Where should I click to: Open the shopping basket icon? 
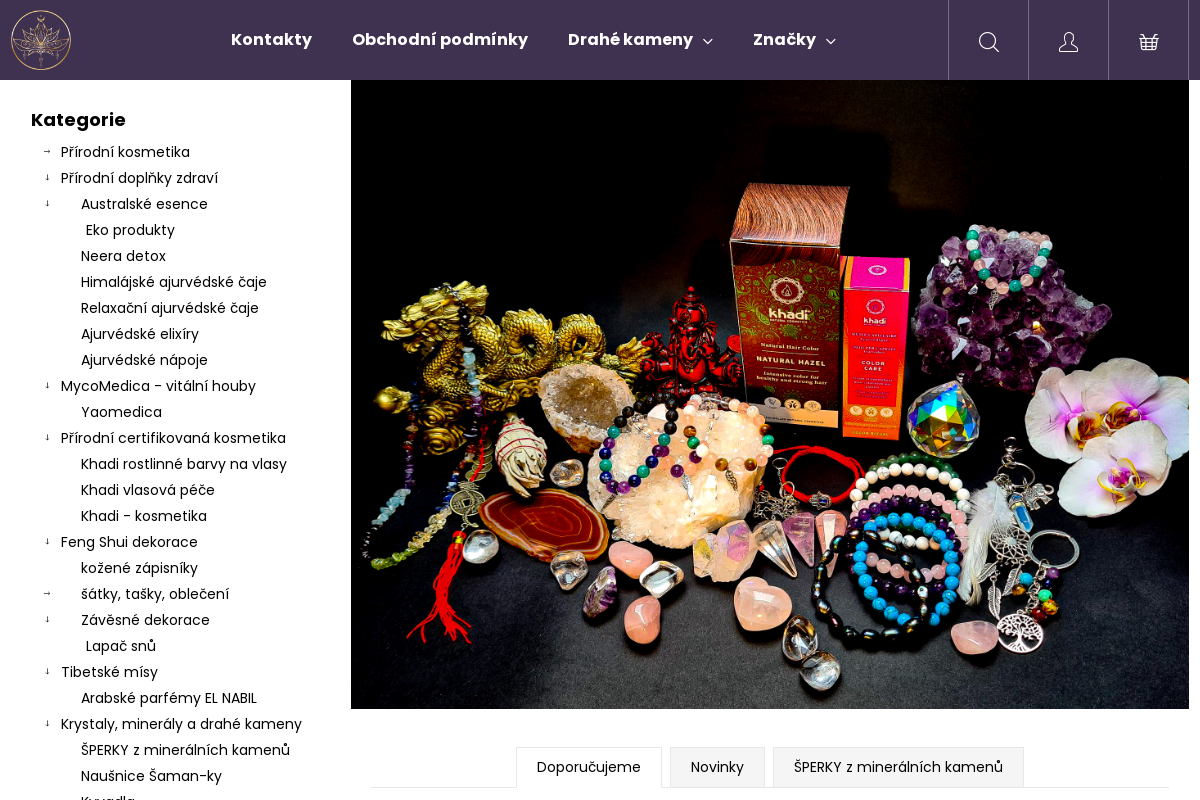click(x=1148, y=41)
